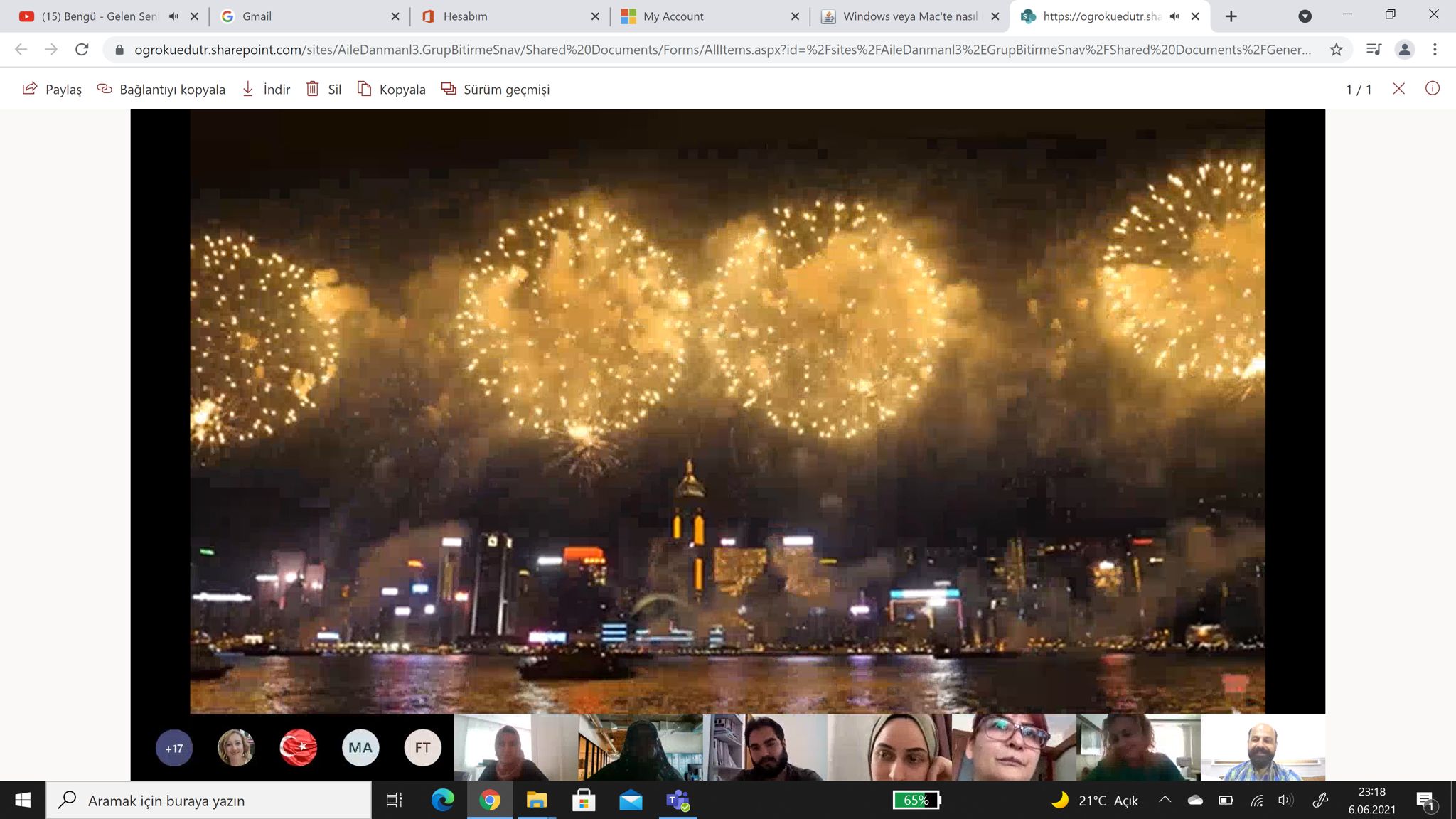This screenshot has width=1456, height=819.
Task: Open the volume speaker tray icon
Action: pyautogui.click(x=1286, y=801)
